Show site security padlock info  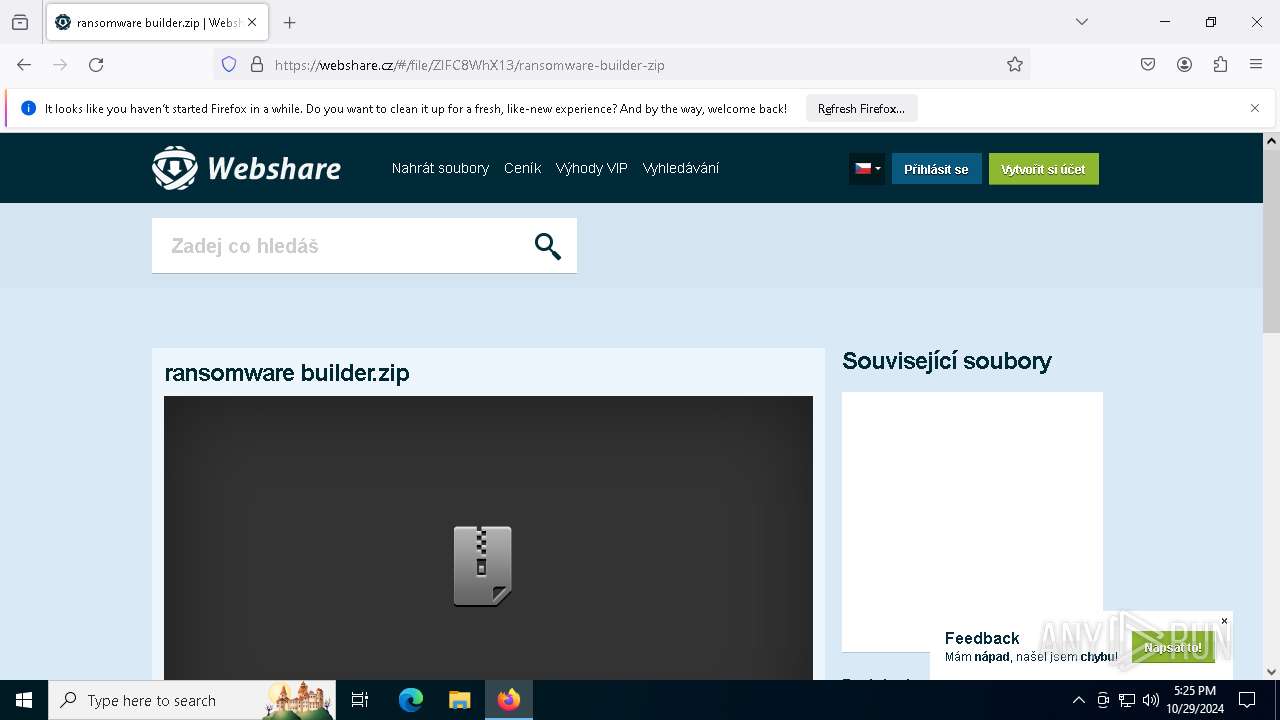(x=257, y=65)
